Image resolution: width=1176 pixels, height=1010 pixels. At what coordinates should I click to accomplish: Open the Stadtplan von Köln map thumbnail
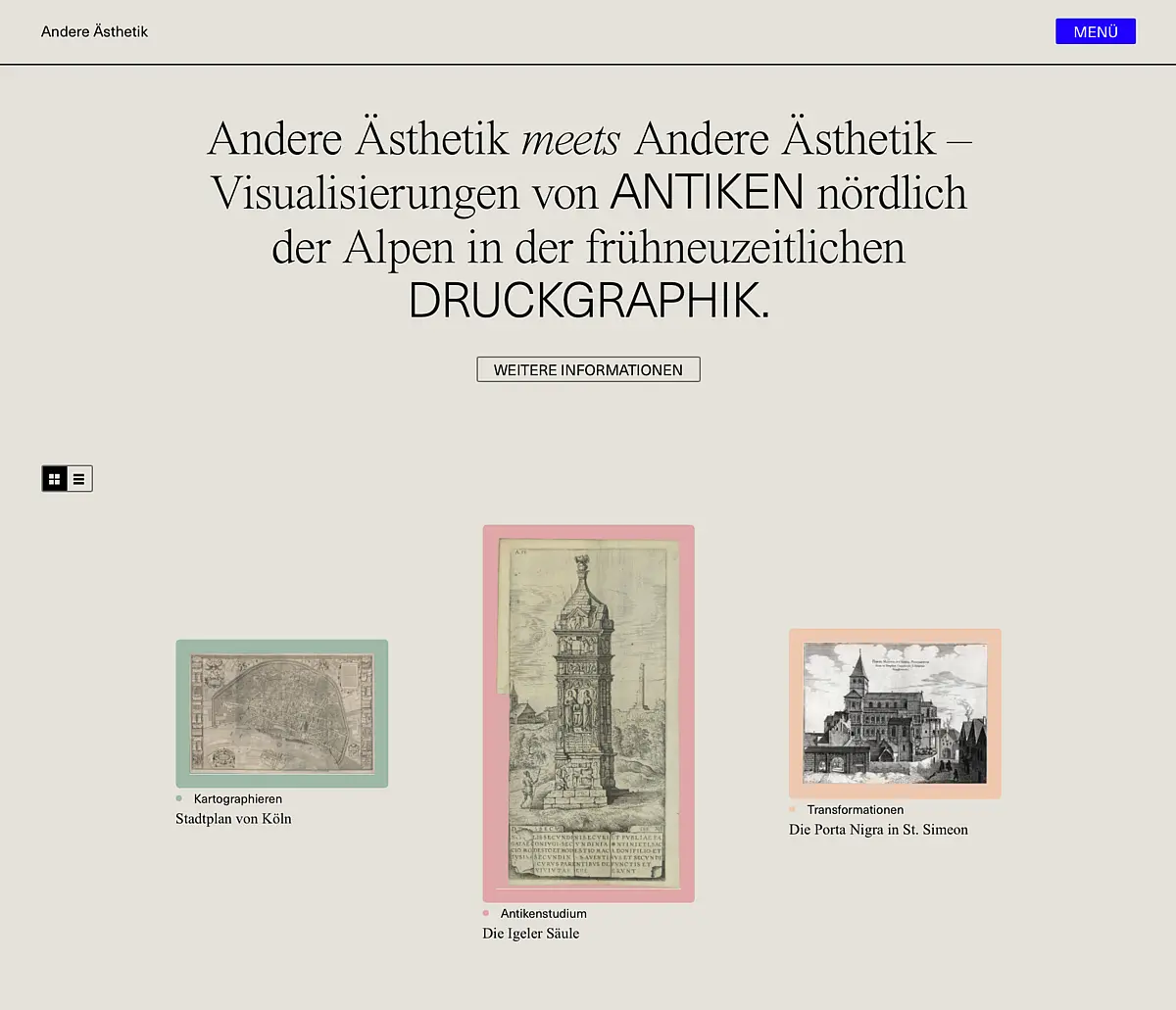click(x=282, y=713)
